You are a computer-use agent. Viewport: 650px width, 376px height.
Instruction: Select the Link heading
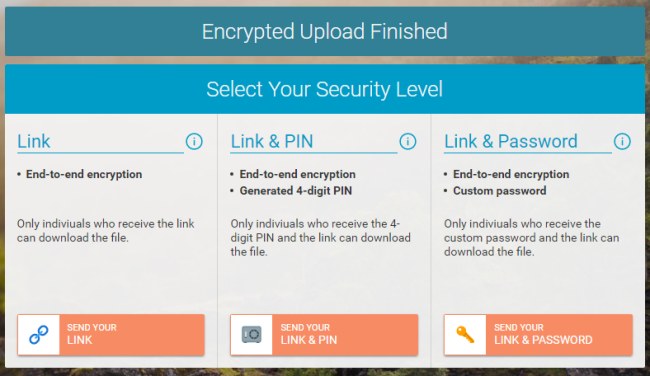click(34, 141)
